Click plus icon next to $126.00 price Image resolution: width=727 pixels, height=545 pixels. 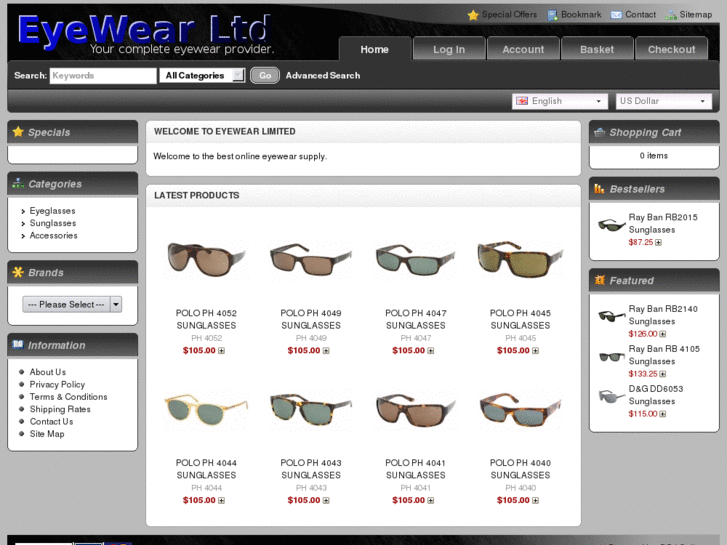pos(663,334)
